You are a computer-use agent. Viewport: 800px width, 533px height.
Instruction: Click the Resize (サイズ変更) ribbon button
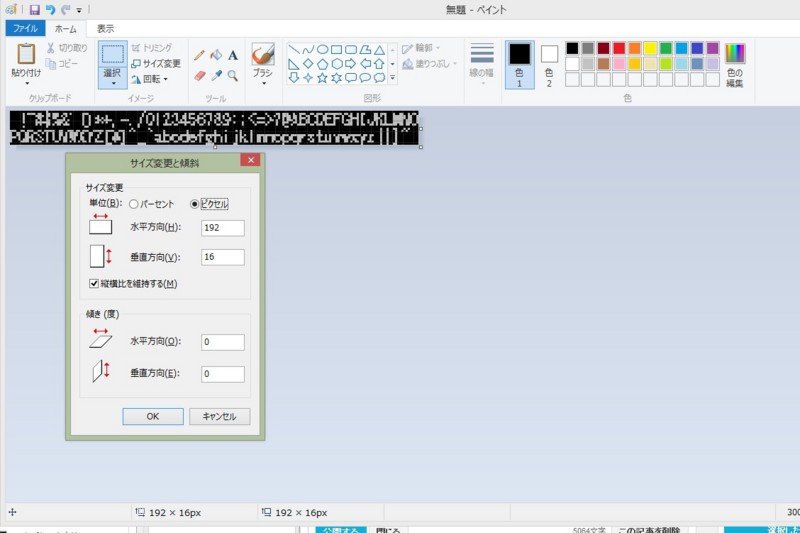pos(156,64)
